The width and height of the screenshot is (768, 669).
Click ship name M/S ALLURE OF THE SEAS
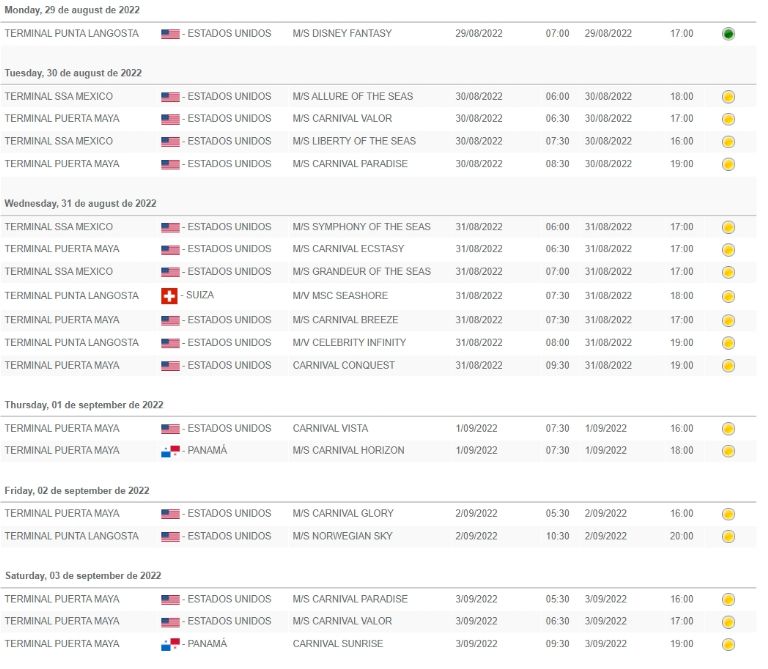coord(353,96)
